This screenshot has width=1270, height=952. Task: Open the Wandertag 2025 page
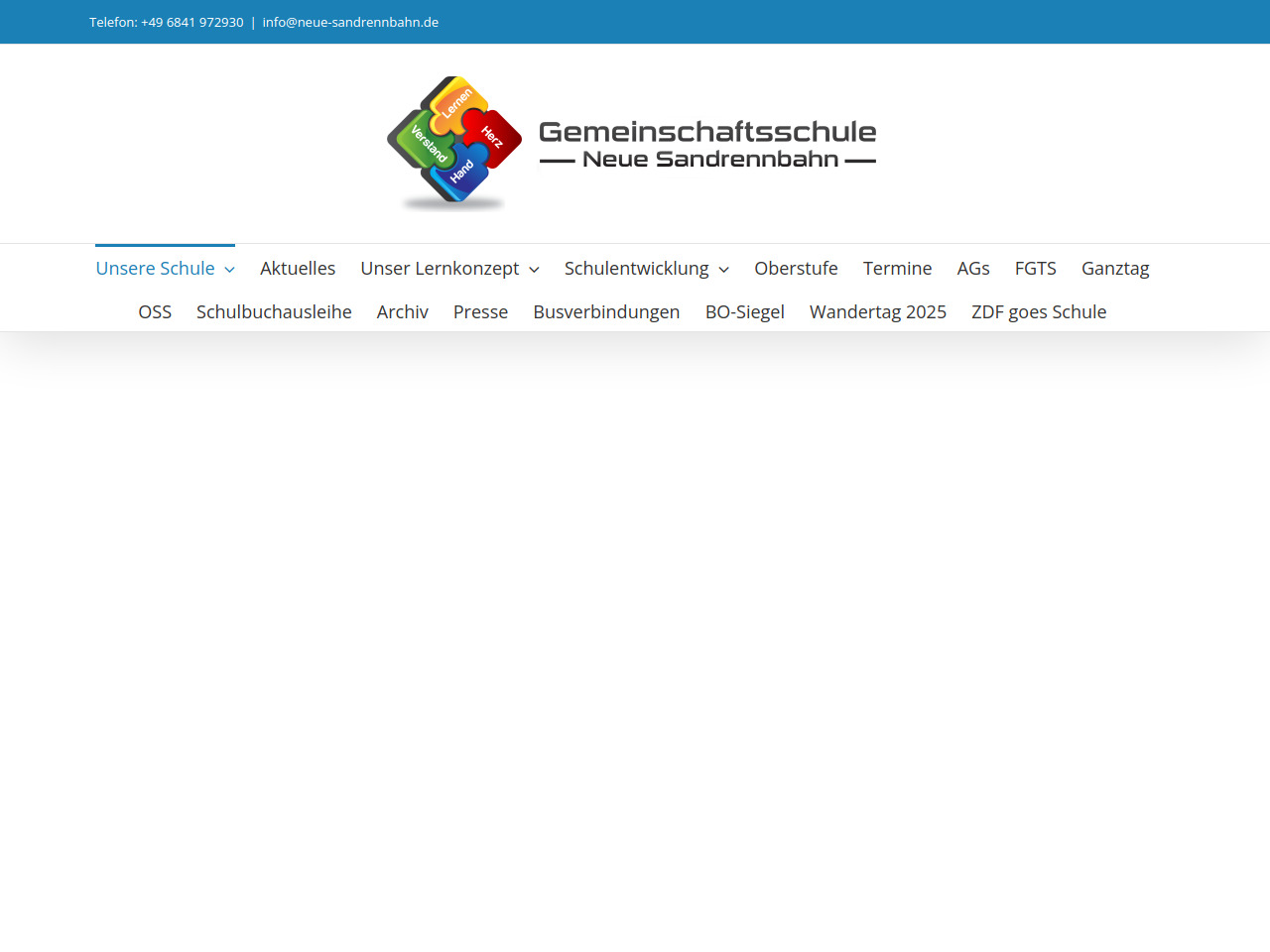[x=877, y=312]
